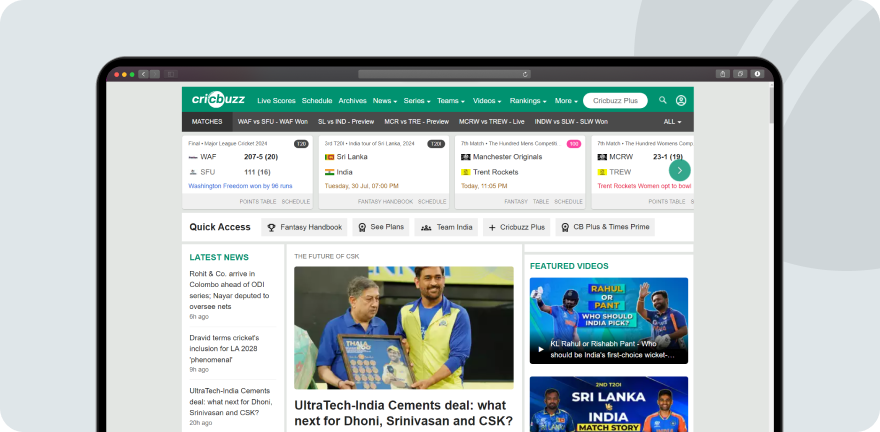Open Schedule in navigation bar
The width and height of the screenshot is (880, 432).
pos(317,100)
